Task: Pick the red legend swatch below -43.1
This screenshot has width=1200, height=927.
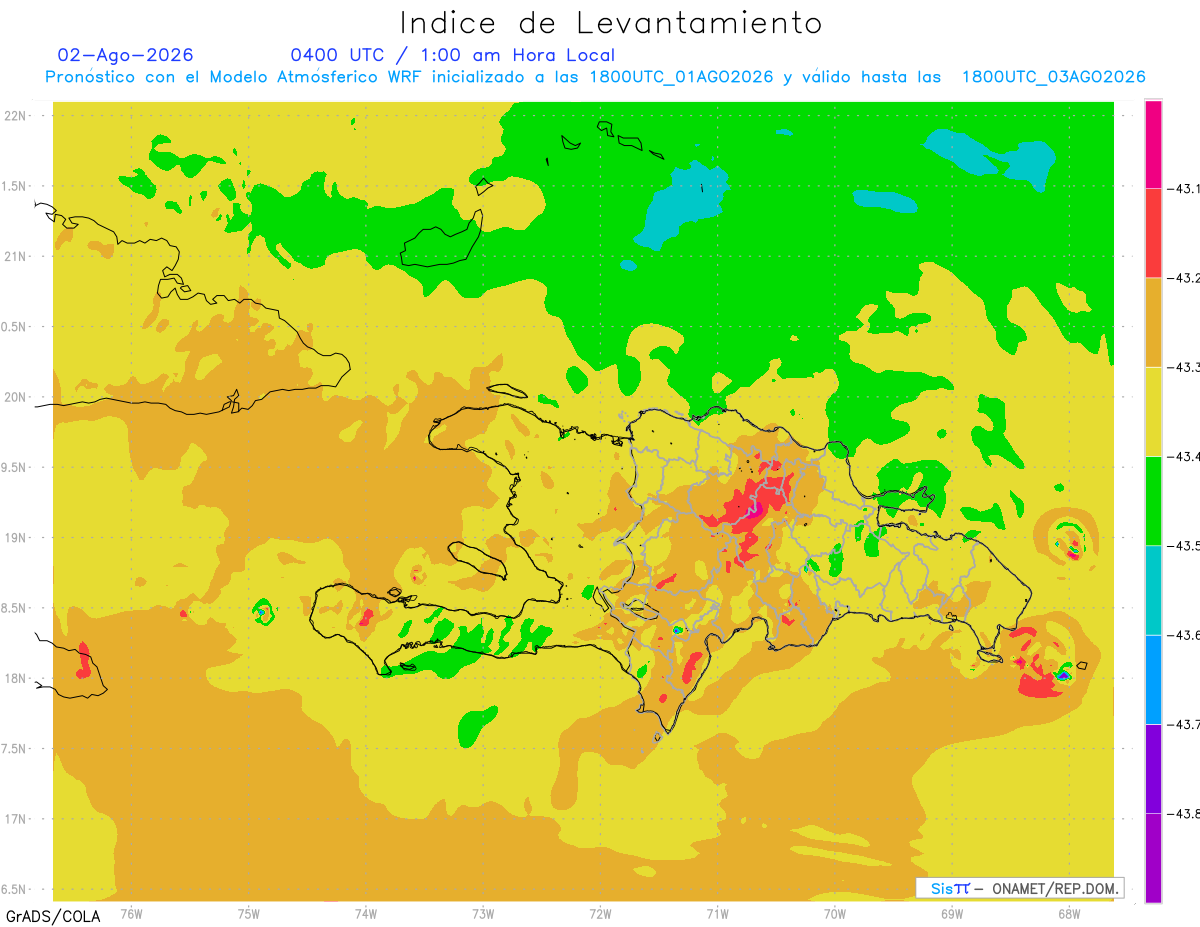Action: (x=1153, y=233)
